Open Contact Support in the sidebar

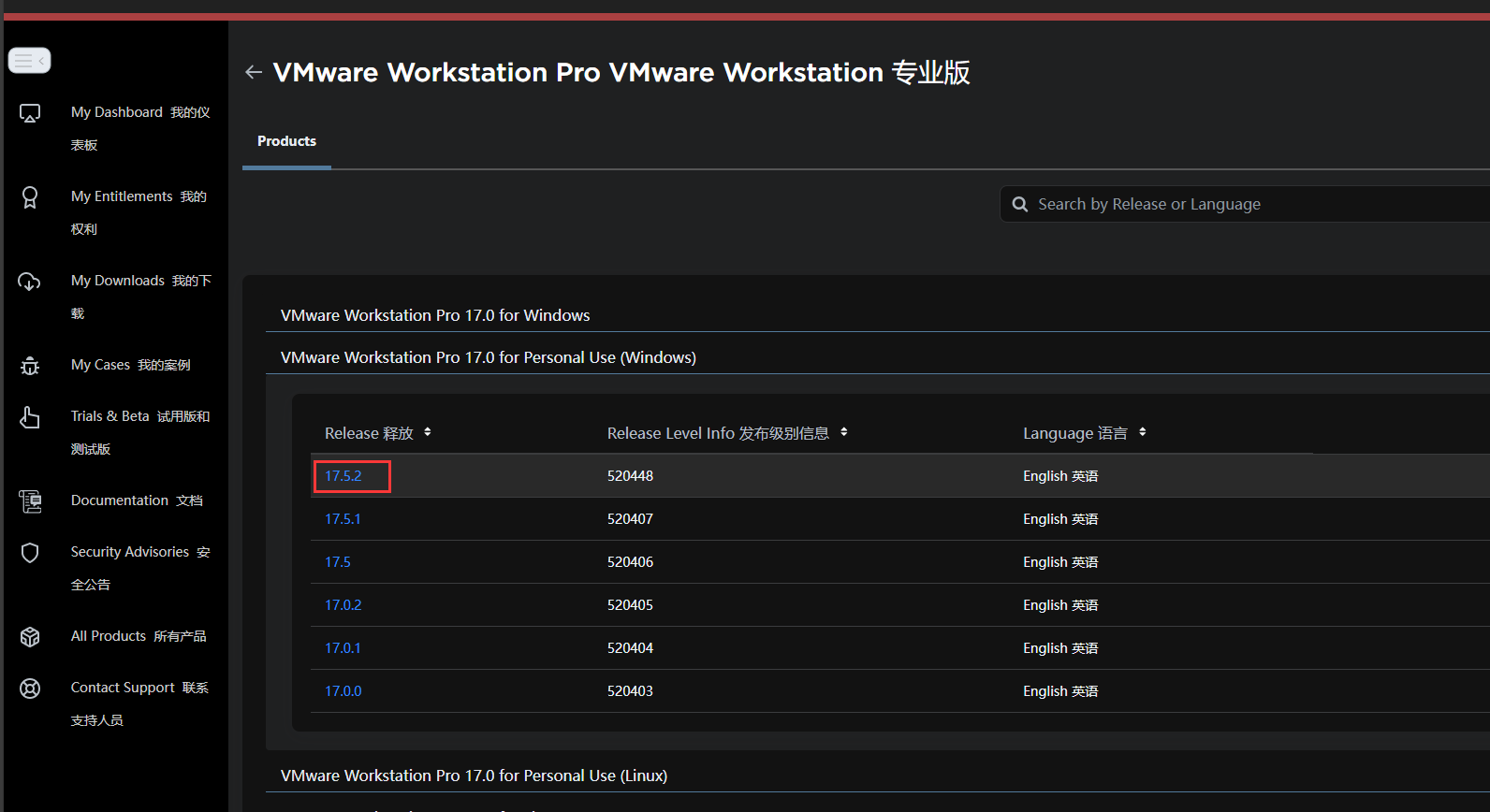[x=139, y=703]
